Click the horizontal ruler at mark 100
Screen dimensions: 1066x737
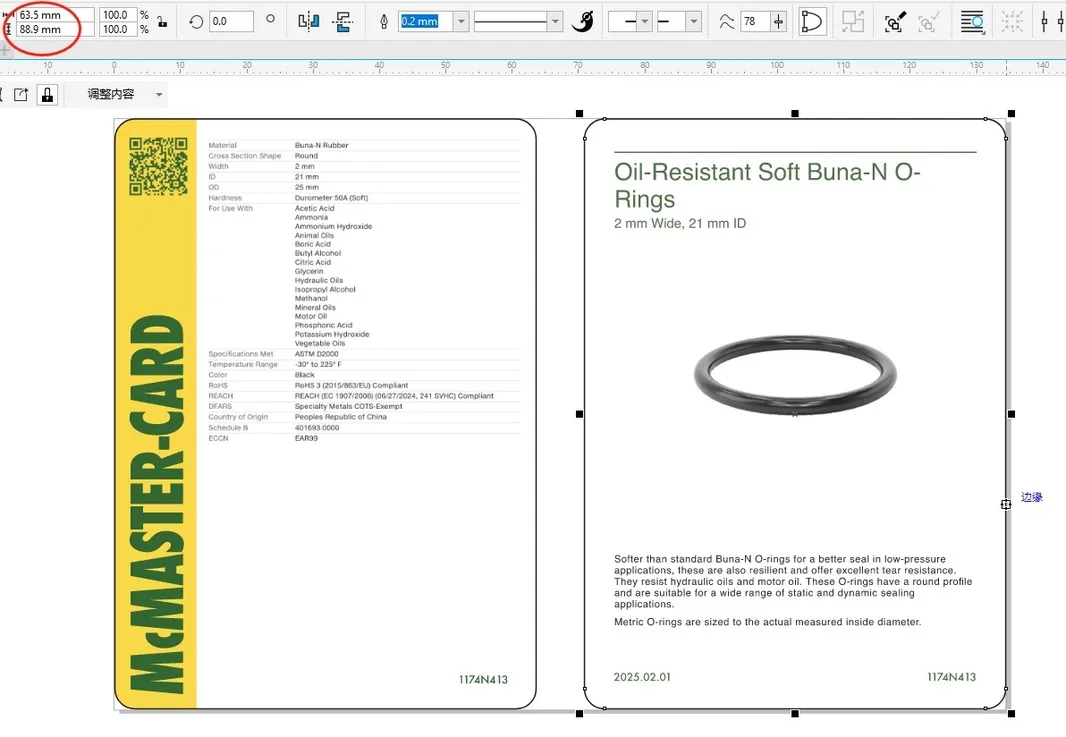(x=776, y=66)
